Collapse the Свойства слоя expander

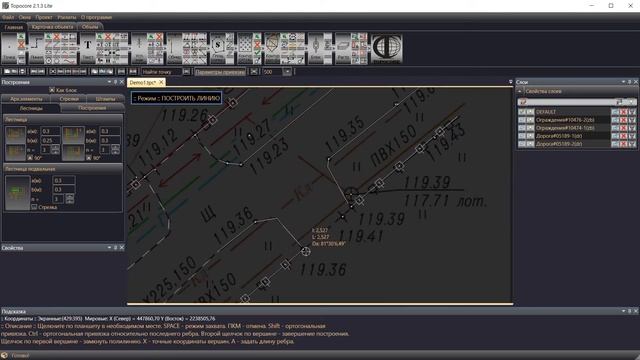520,91
